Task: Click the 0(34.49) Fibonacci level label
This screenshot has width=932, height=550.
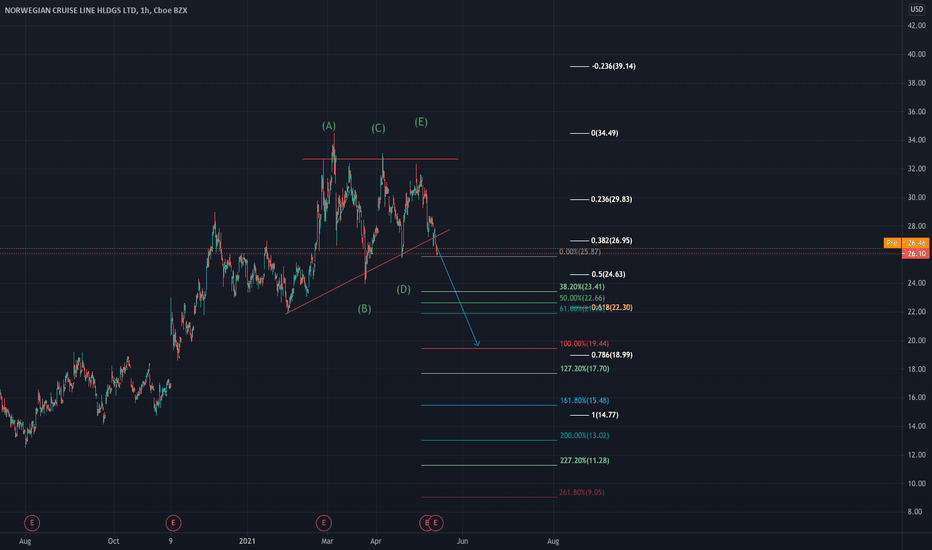Action: [604, 133]
